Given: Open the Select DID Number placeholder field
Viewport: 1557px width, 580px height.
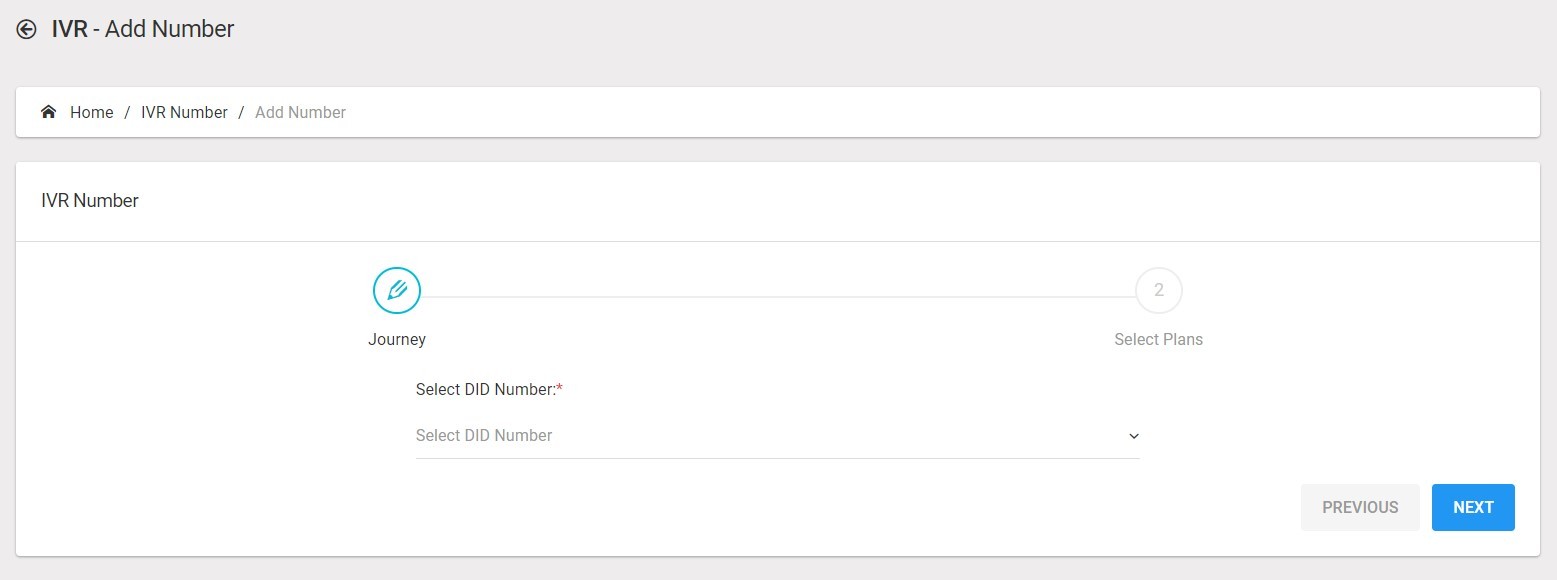Looking at the screenshot, I should [778, 436].
